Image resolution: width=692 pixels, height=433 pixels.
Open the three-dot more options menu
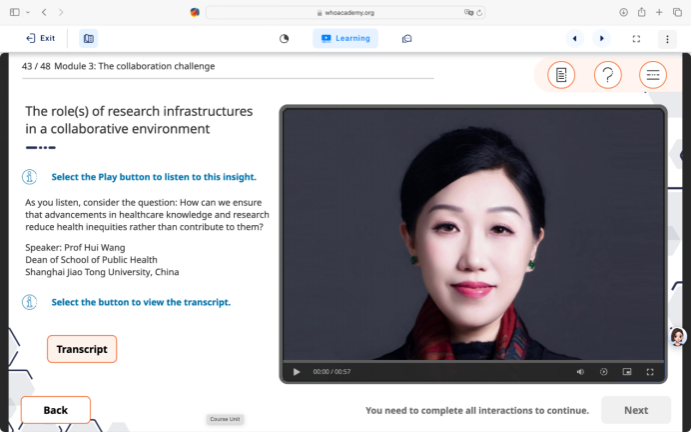[667, 38]
